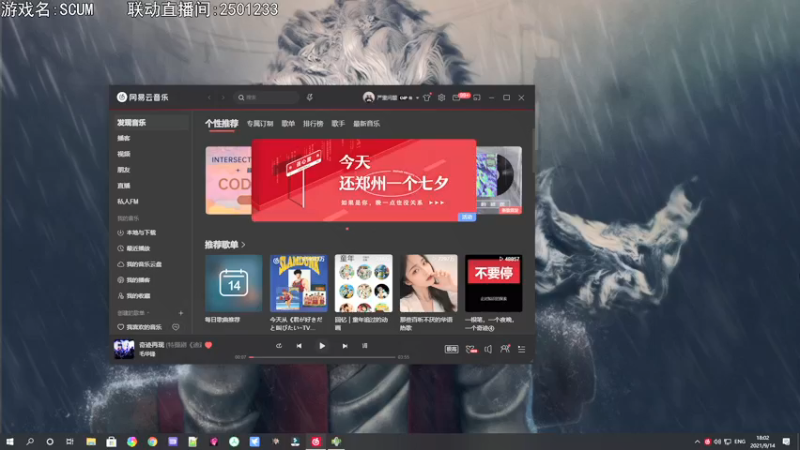Unlike the current song red heart

pyautogui.click(x=208, y=345)
